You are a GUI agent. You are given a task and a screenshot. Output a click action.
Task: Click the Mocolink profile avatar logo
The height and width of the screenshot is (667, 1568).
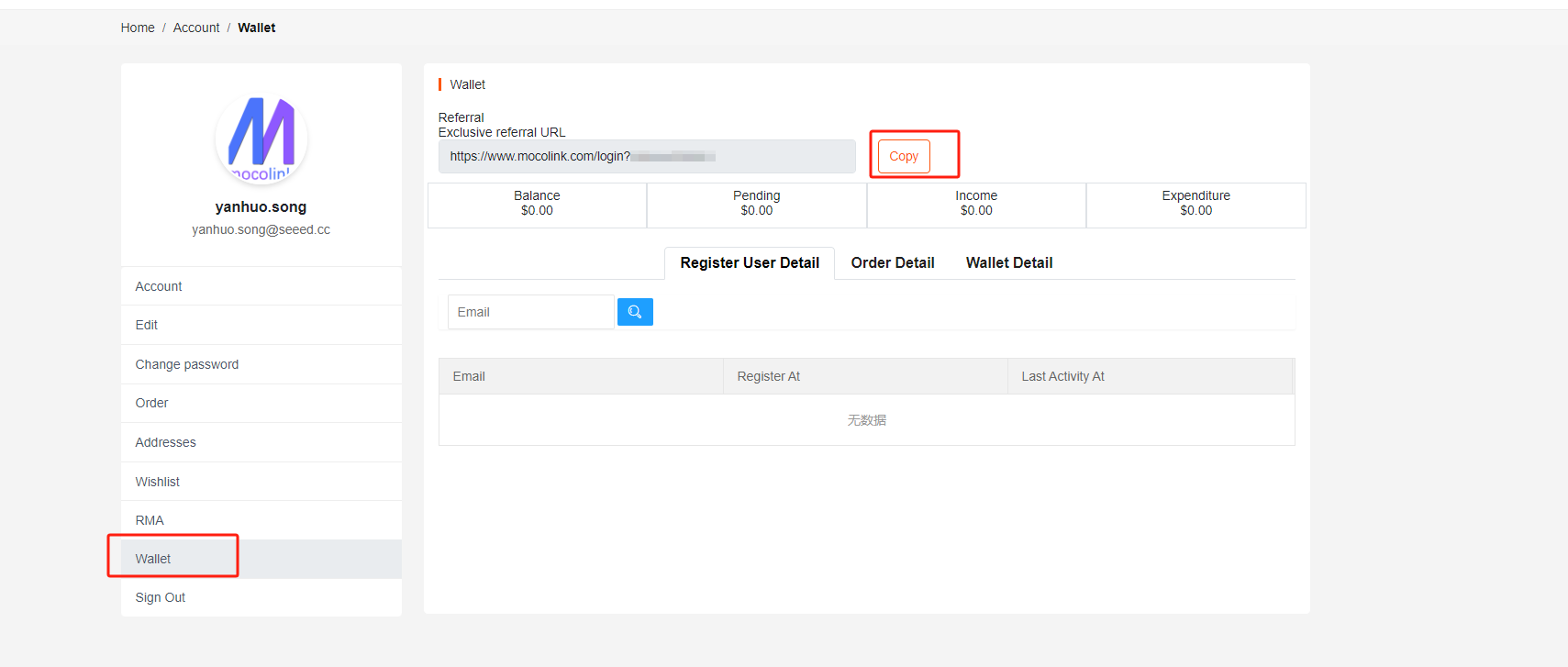[261, 139]
